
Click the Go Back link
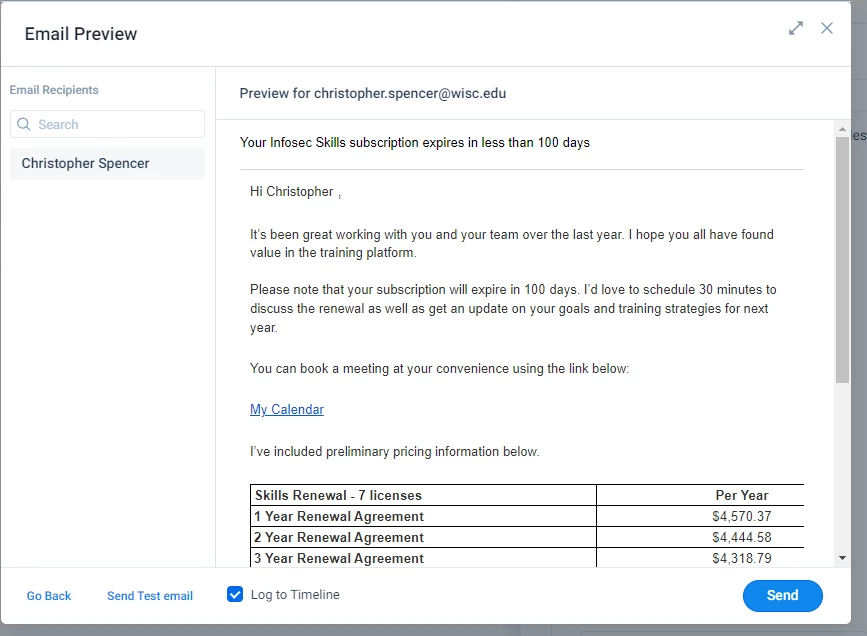coord(49,596)
